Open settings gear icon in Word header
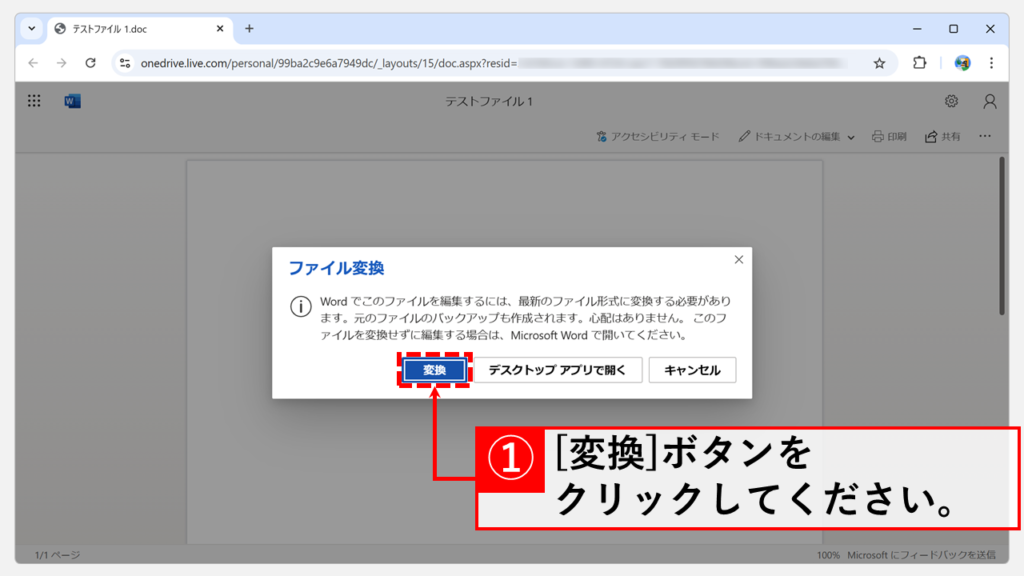 (951, 101)
